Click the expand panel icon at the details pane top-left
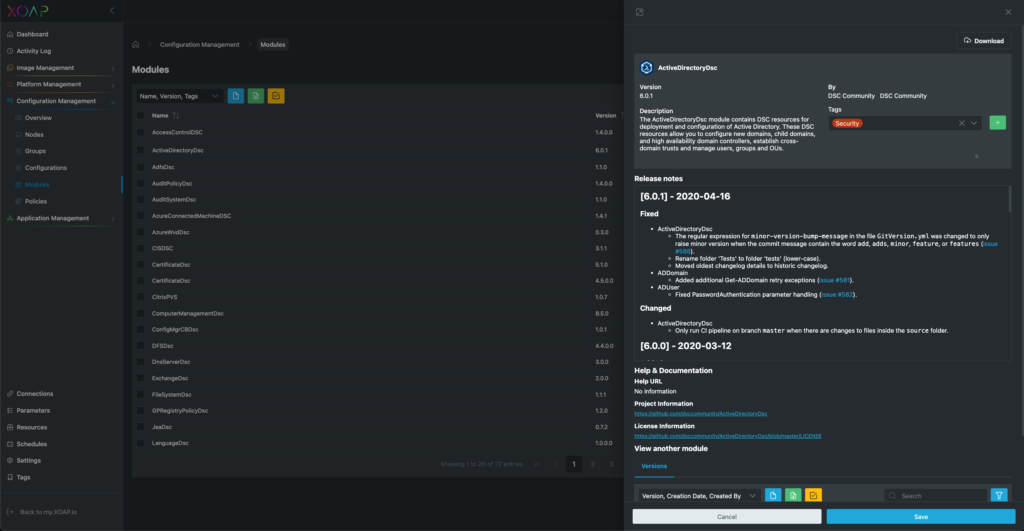Screen dimensions: 1024x531 click(640, 12)
